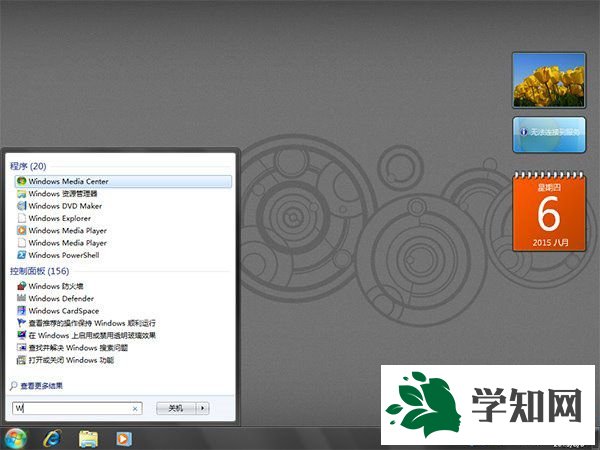Screen dimensions: 600x450
Task: Expand the shutdown options arrow beside 关机
Action: 203,408
